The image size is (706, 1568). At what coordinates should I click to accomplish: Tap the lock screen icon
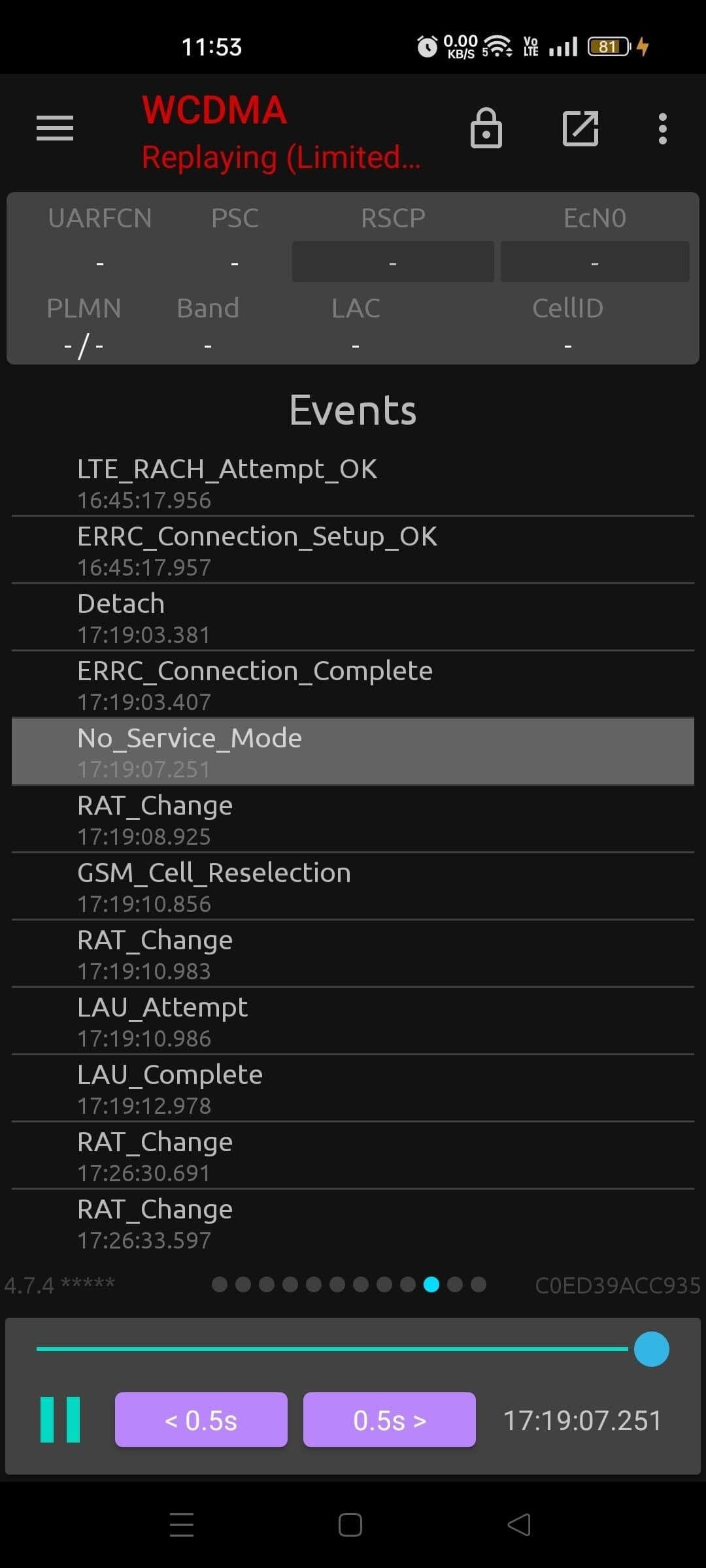(x=486, y=128)
